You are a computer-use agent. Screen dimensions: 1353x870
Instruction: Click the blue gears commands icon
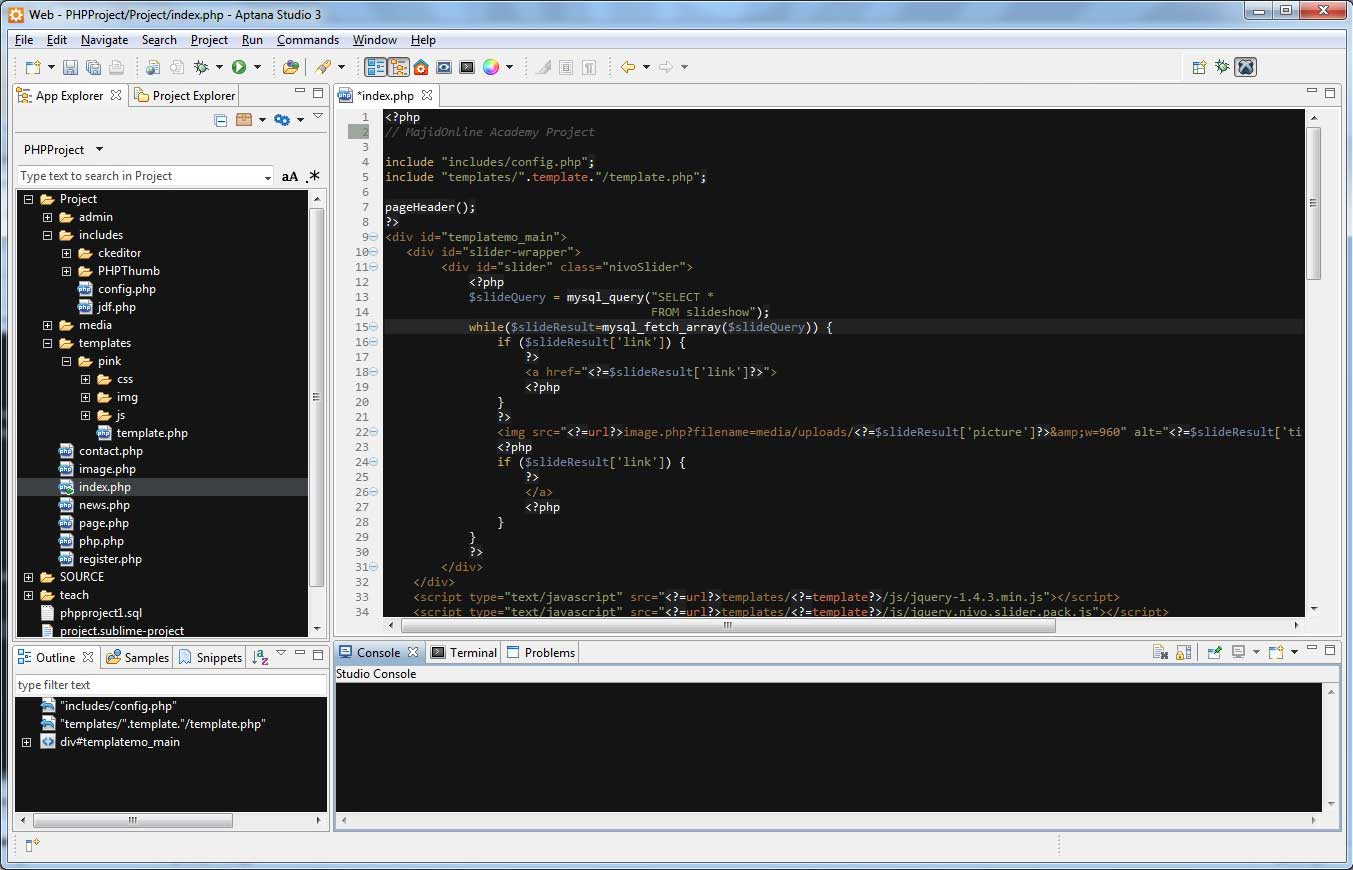[282, 120]
